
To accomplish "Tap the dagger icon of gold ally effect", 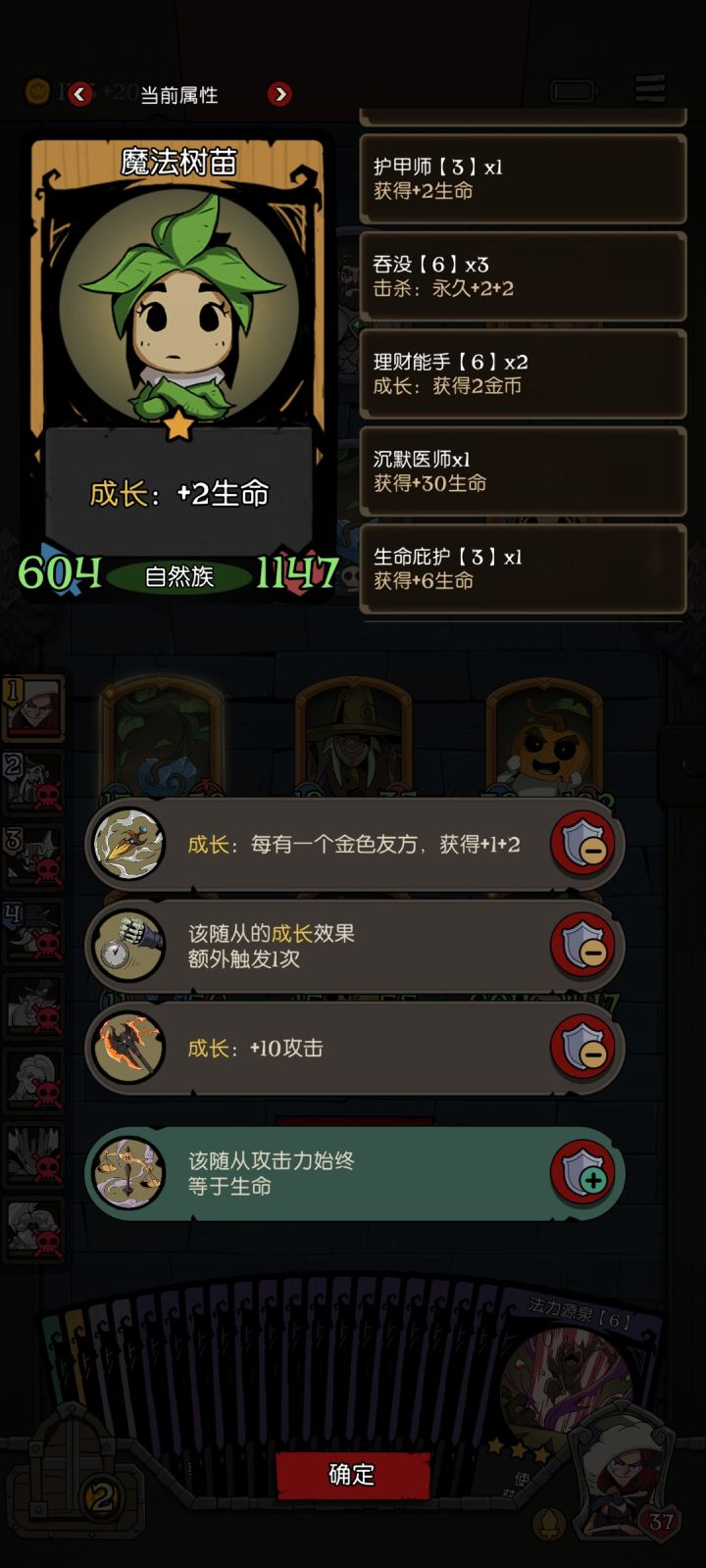I will [x=128, y=845].
